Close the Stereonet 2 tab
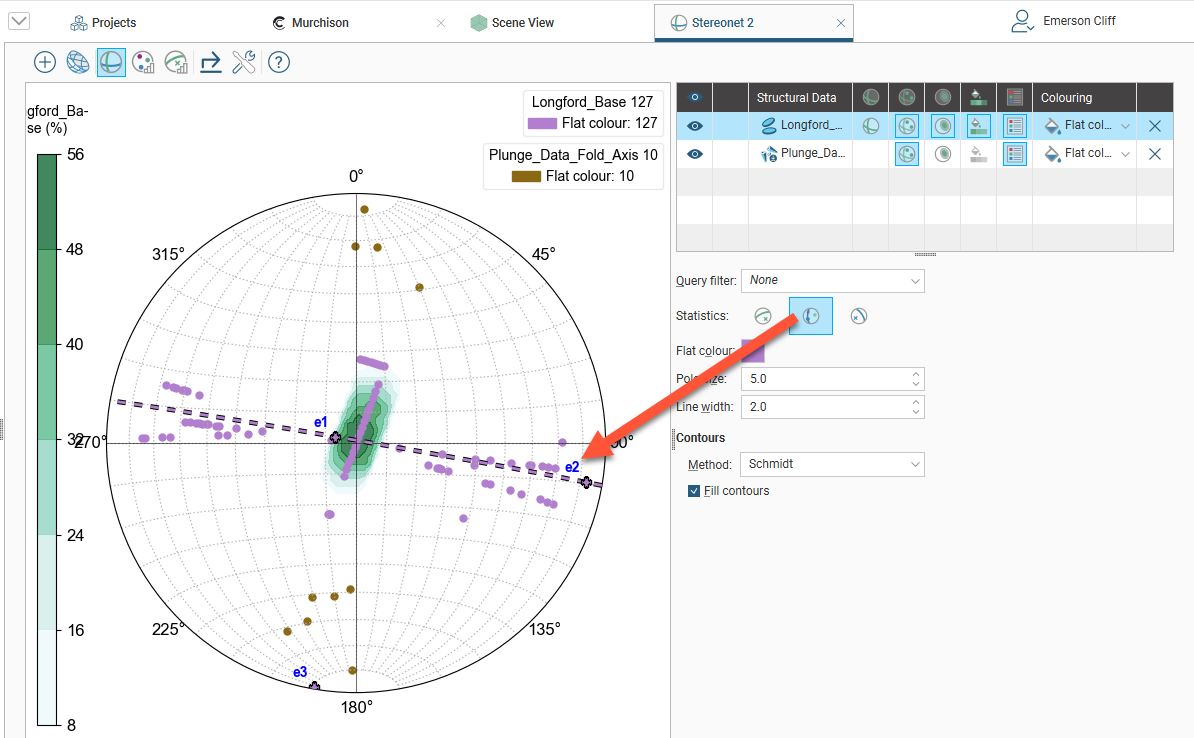Viewport: 1194px width, 738px height. [841, 23]
